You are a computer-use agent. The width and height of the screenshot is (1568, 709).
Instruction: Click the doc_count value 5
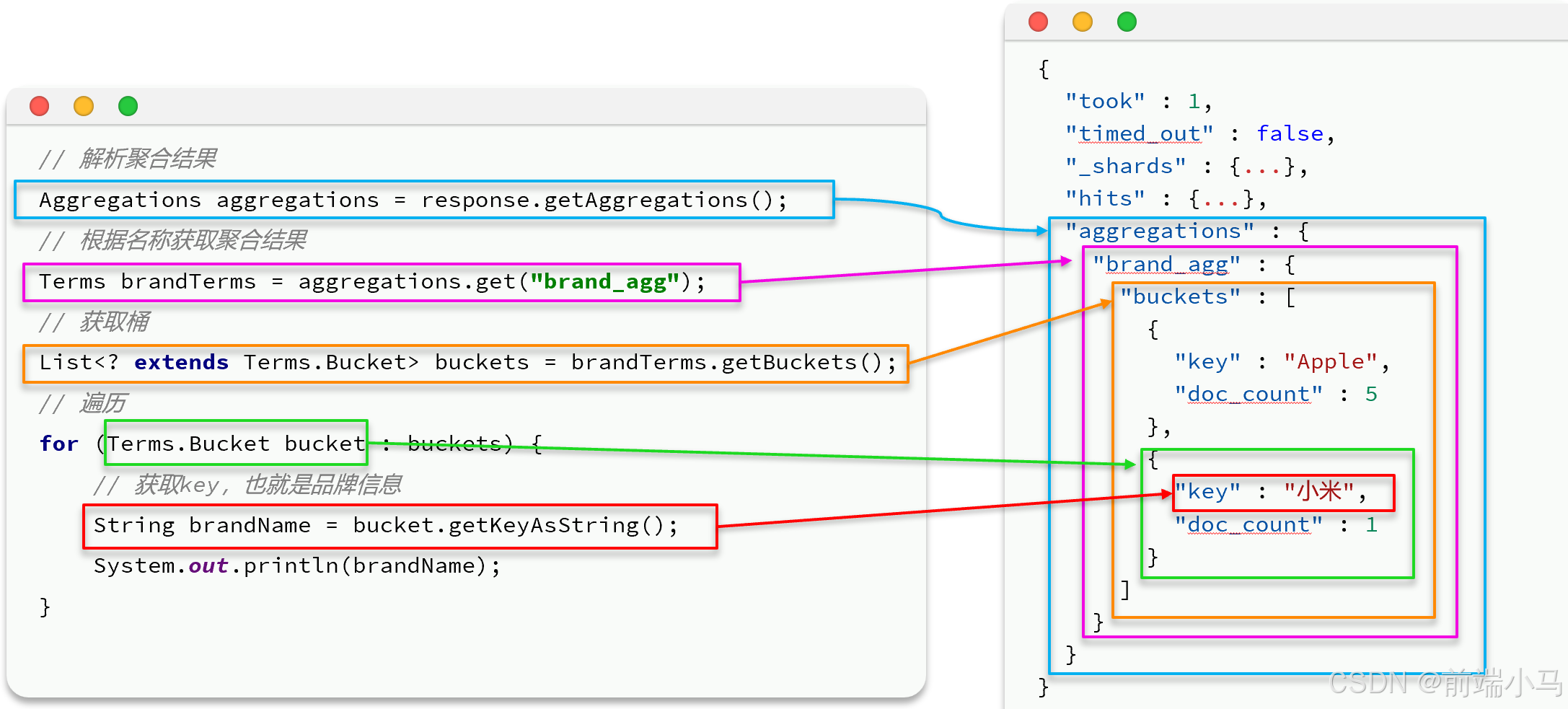[1371, 395]
